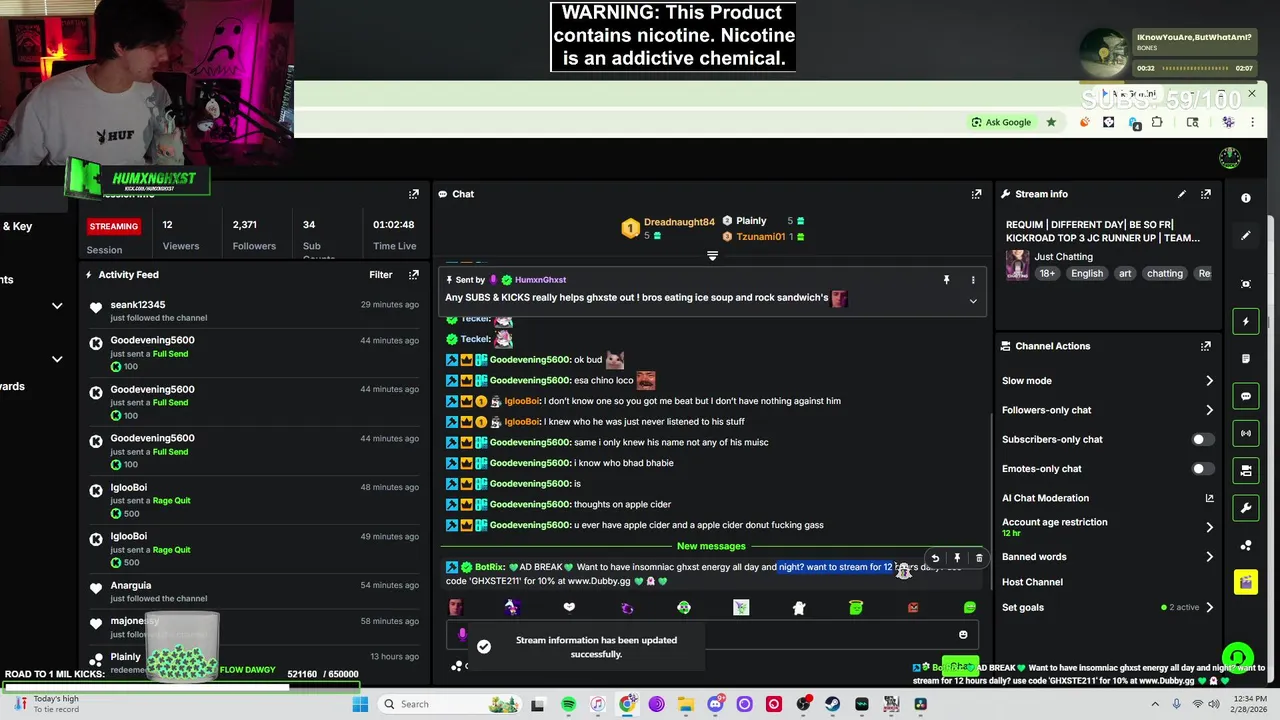
Task: Click the Time Live 01:02:48 stat
Action: [394, 236]
